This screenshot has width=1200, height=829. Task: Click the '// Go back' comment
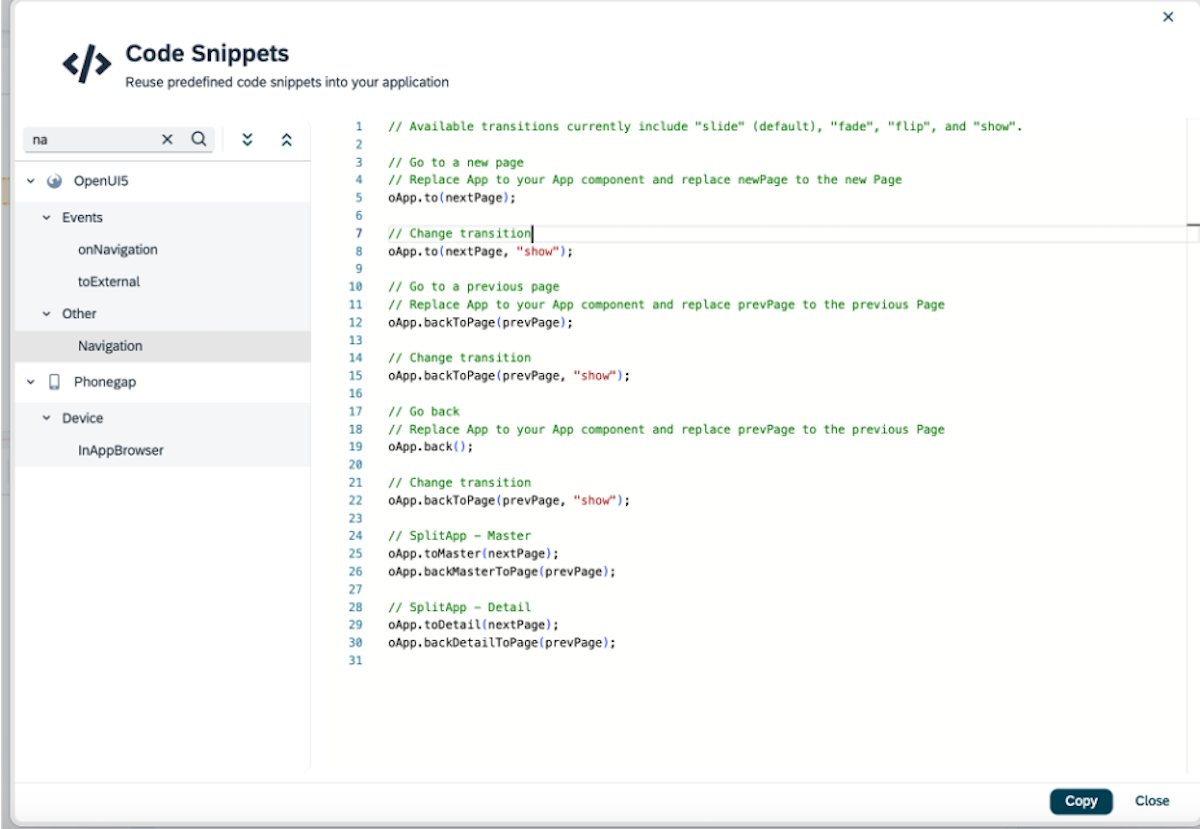coord(423,411)
